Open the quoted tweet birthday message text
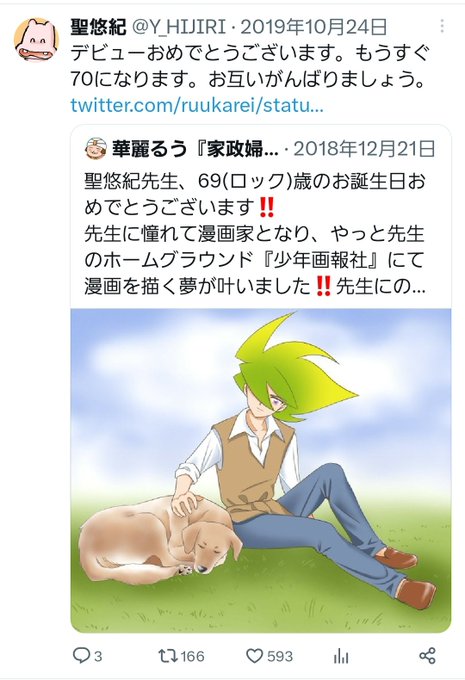The image size is (465, 680). pos(255,234)
